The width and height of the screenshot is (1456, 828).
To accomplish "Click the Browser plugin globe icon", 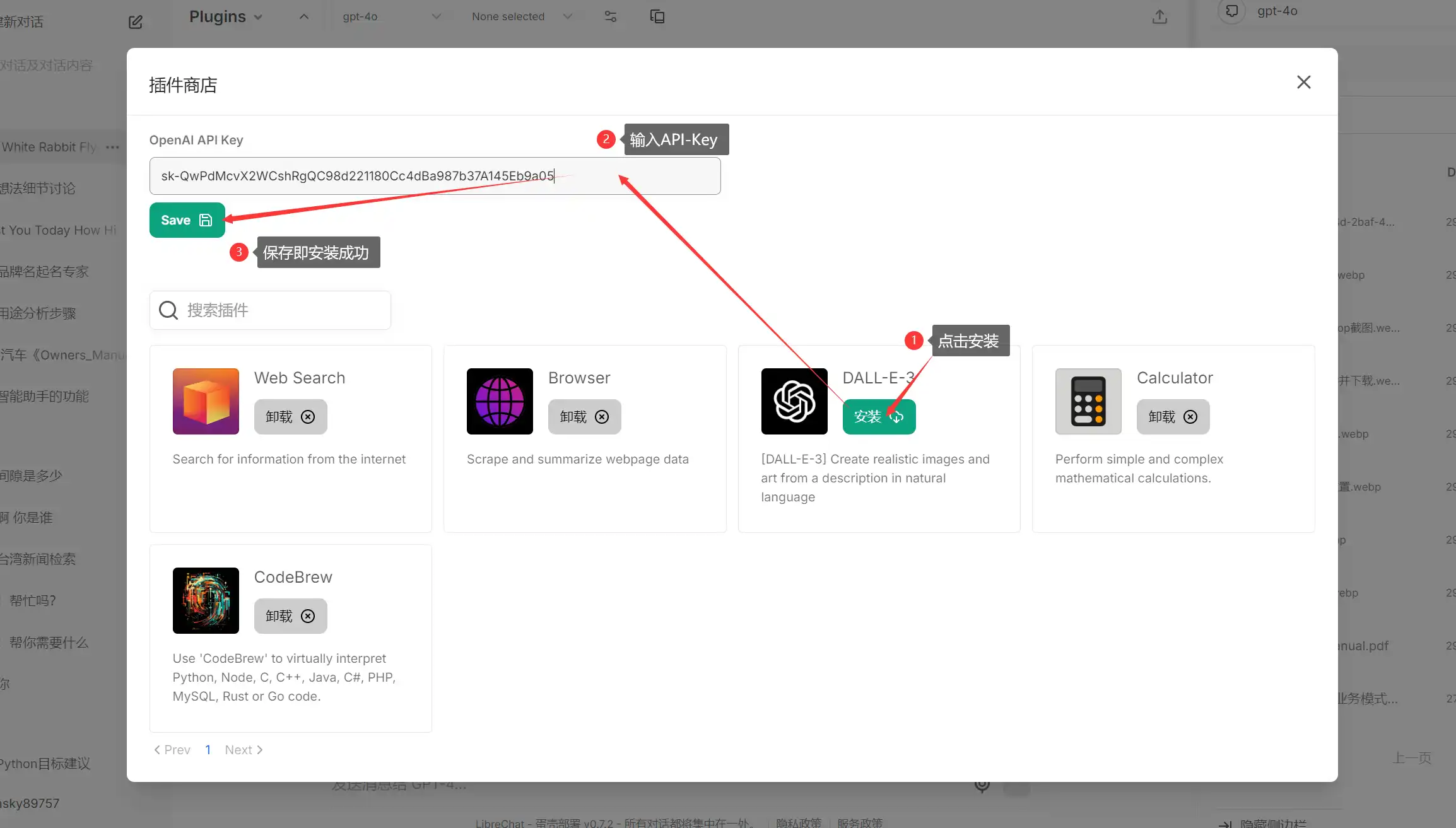I will click(500, 401).
